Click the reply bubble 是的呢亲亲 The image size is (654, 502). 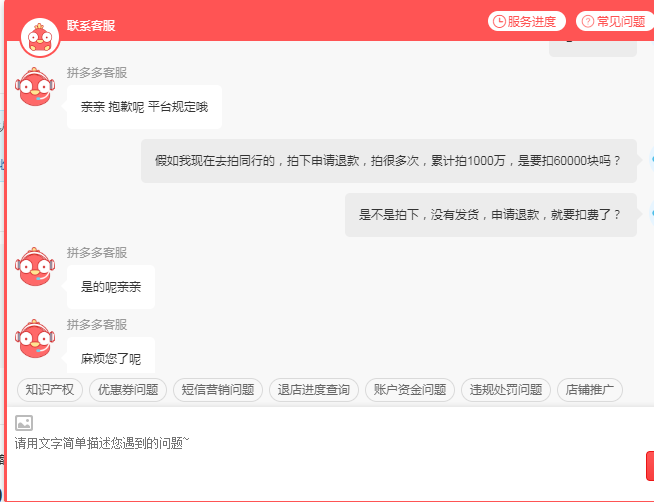[x=111, y=287]
